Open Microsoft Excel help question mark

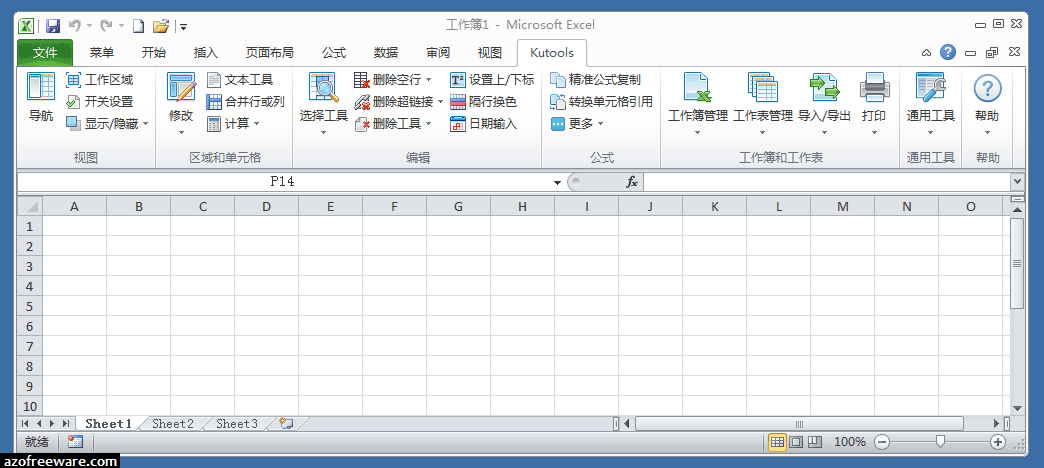[x=948, y=52]
